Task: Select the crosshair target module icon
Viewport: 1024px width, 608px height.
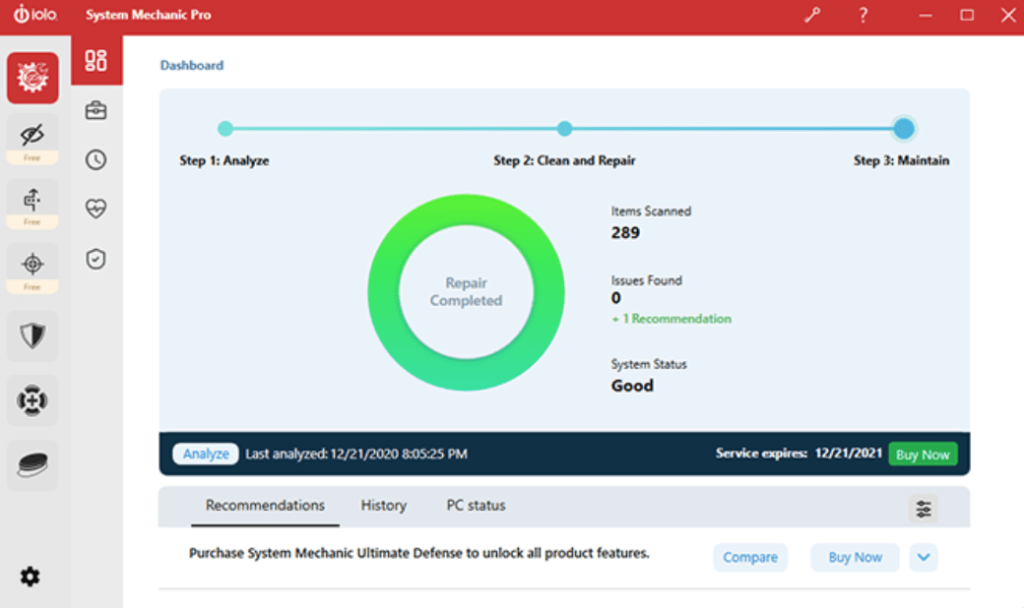Action: click(x=33, y=263)
